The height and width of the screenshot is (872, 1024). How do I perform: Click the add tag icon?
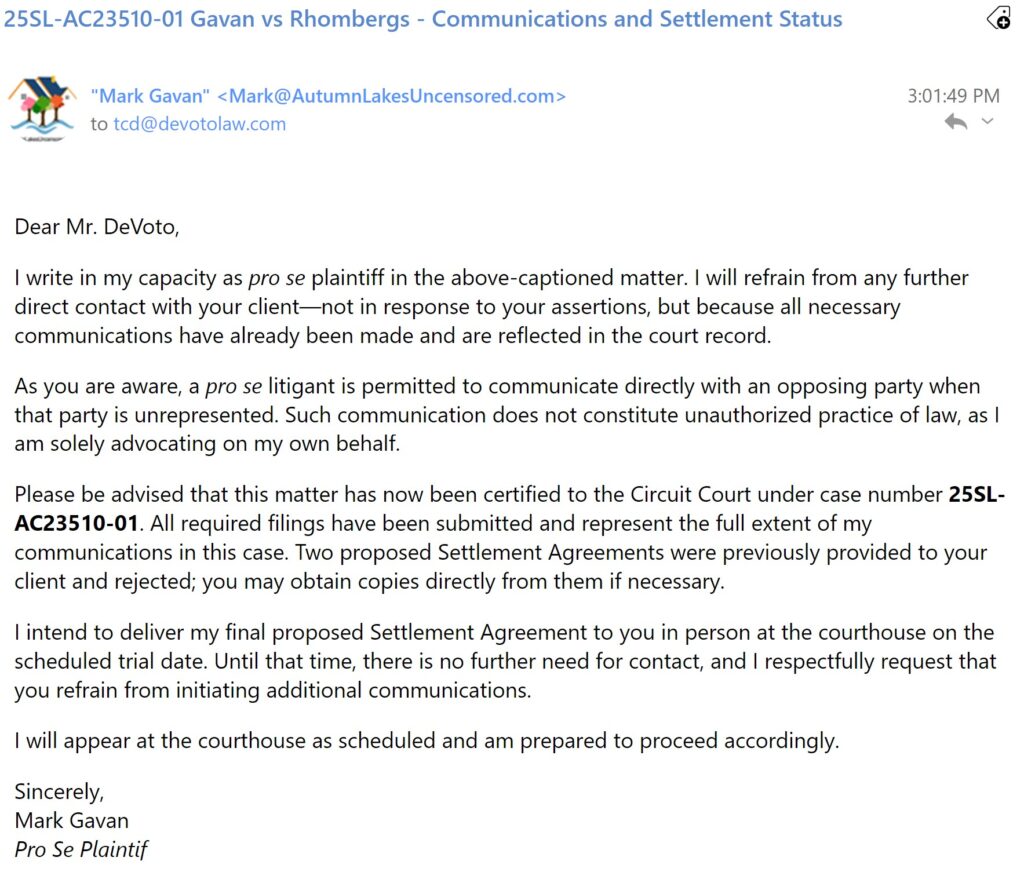pyautogui.click(x=999, y=18)
